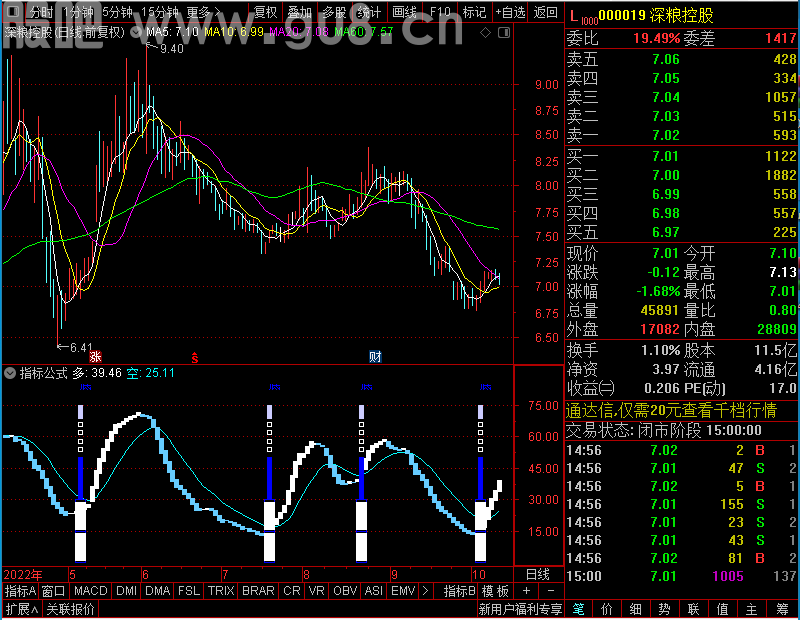Open 关联报价 related quotes

[70, 609]
